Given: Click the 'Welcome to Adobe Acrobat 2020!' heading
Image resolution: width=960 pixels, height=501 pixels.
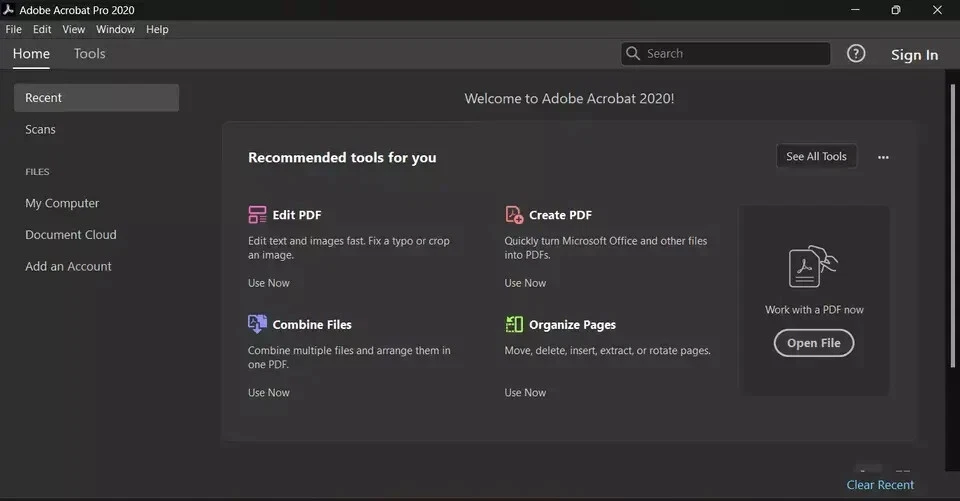Looking at the screenshot, I should point(569,99).
